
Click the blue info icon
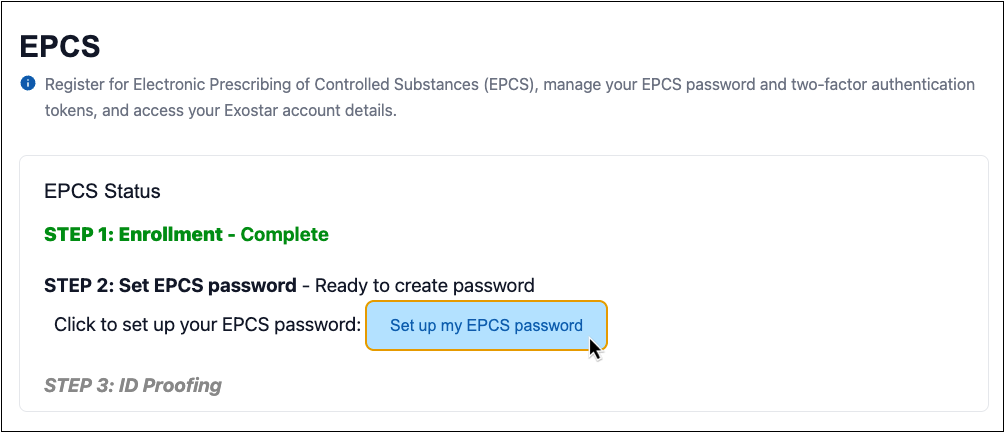pyautogui.click(x=28, y=83)
